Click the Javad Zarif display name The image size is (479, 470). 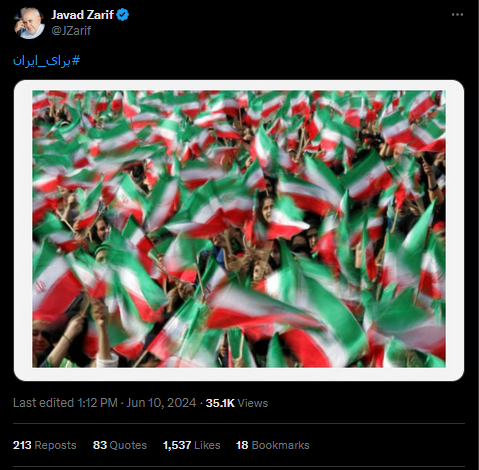(82, 15)
